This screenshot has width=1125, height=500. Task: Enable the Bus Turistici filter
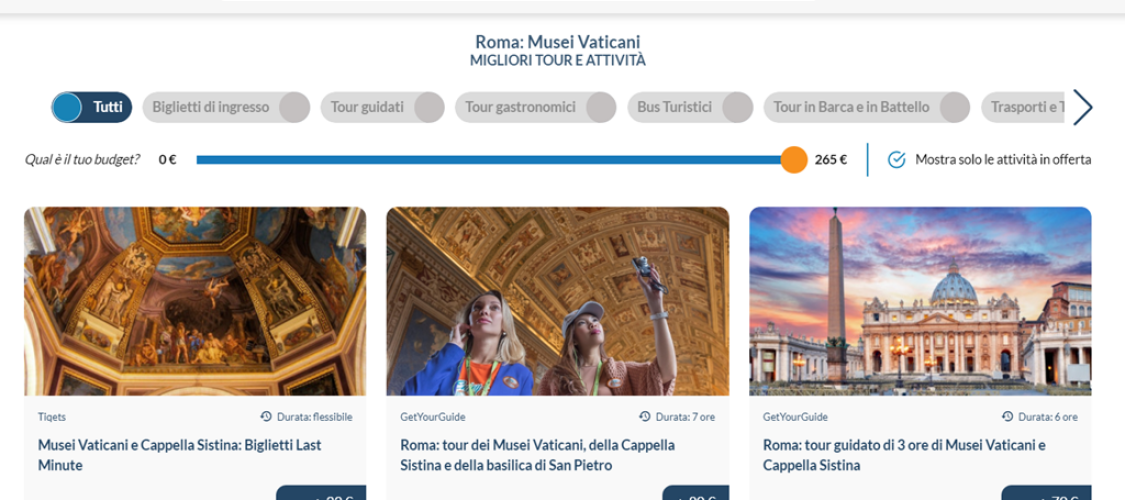690,107
